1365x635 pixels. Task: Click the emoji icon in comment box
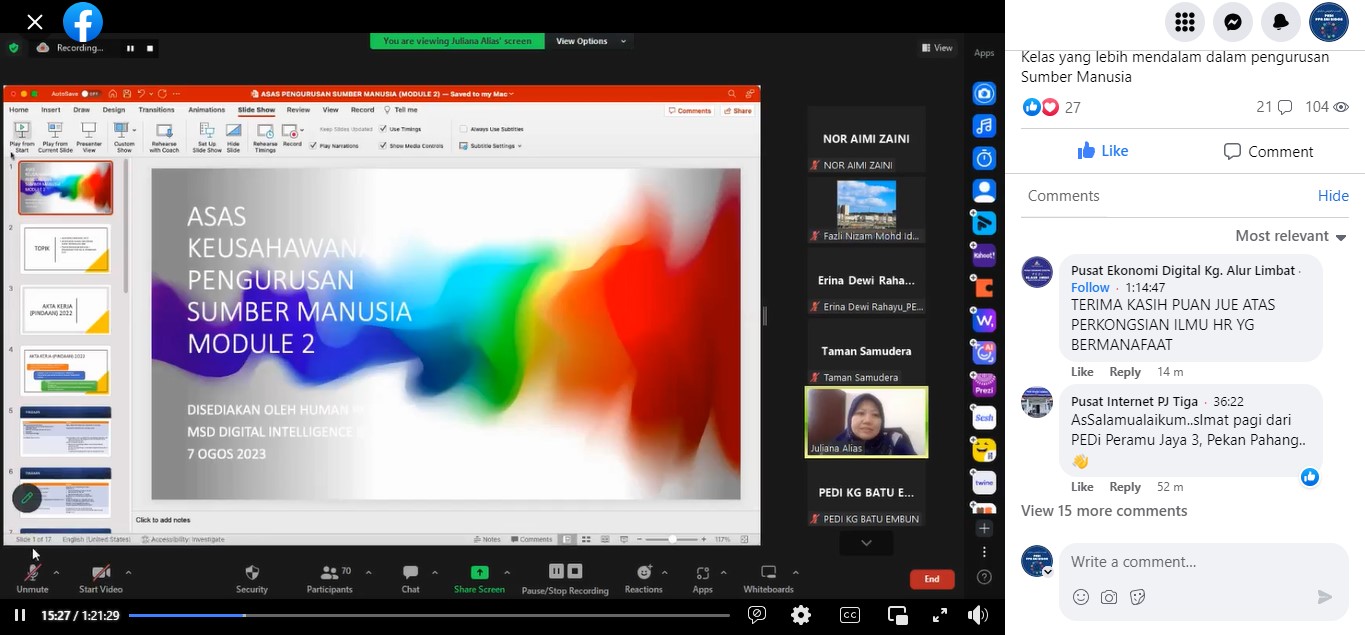click(x=1081, y=597)
